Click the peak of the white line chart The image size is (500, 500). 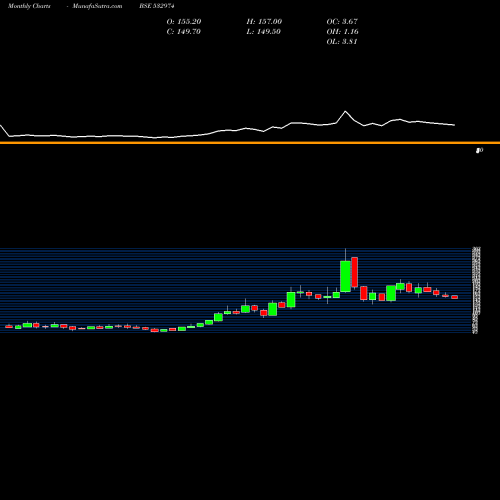[x=345, y=111]
